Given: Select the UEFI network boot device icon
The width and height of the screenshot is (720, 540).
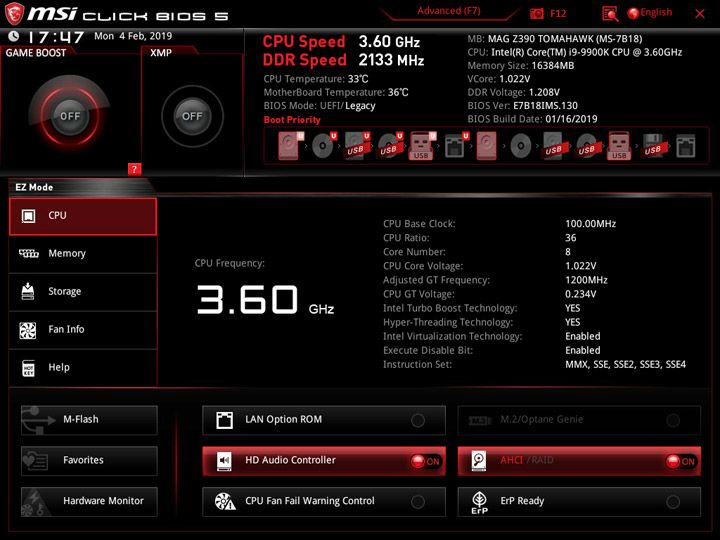Looking at the screenshot, I should tap(456, 146).
